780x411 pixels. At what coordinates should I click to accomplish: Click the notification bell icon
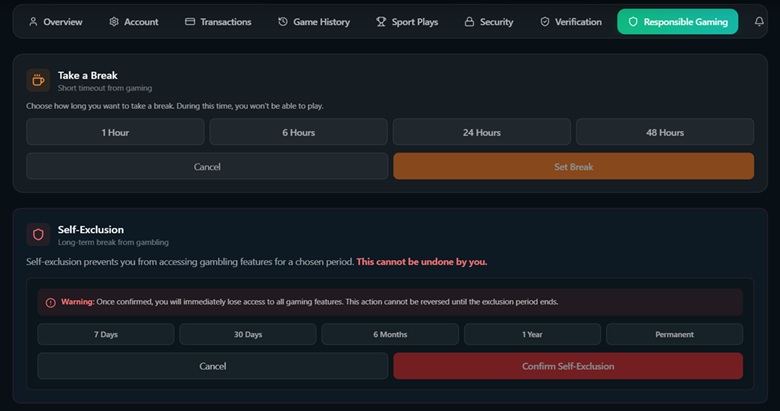coord(758,22)
